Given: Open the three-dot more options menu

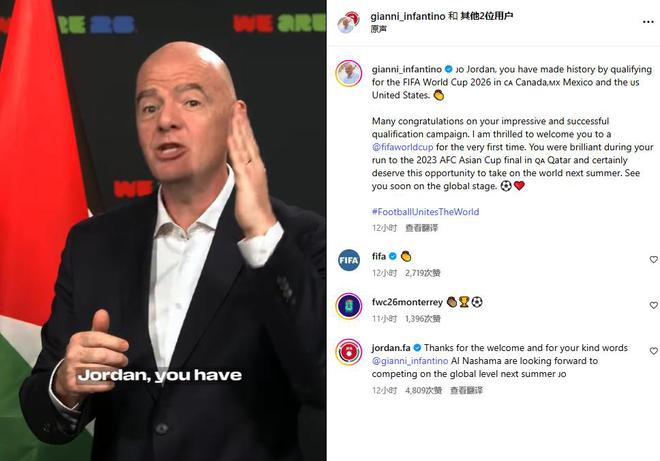Looking at the screenshot, I should click(648, 22).
